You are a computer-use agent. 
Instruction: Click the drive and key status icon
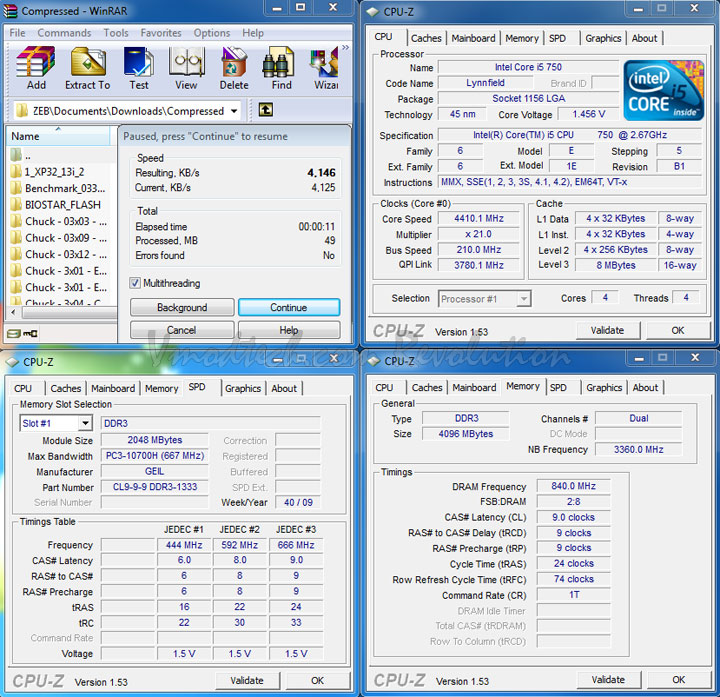(22, 333)
